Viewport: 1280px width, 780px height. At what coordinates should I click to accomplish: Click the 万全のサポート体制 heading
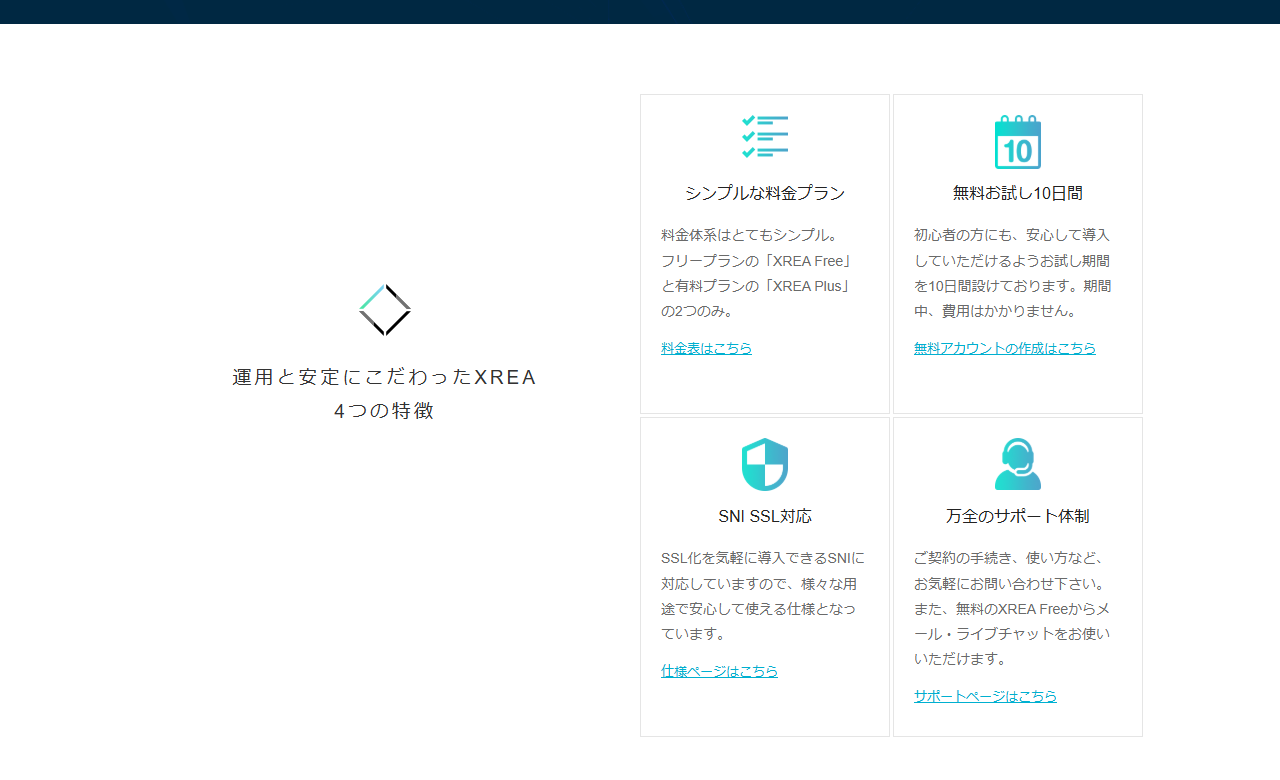[1017, 517]
